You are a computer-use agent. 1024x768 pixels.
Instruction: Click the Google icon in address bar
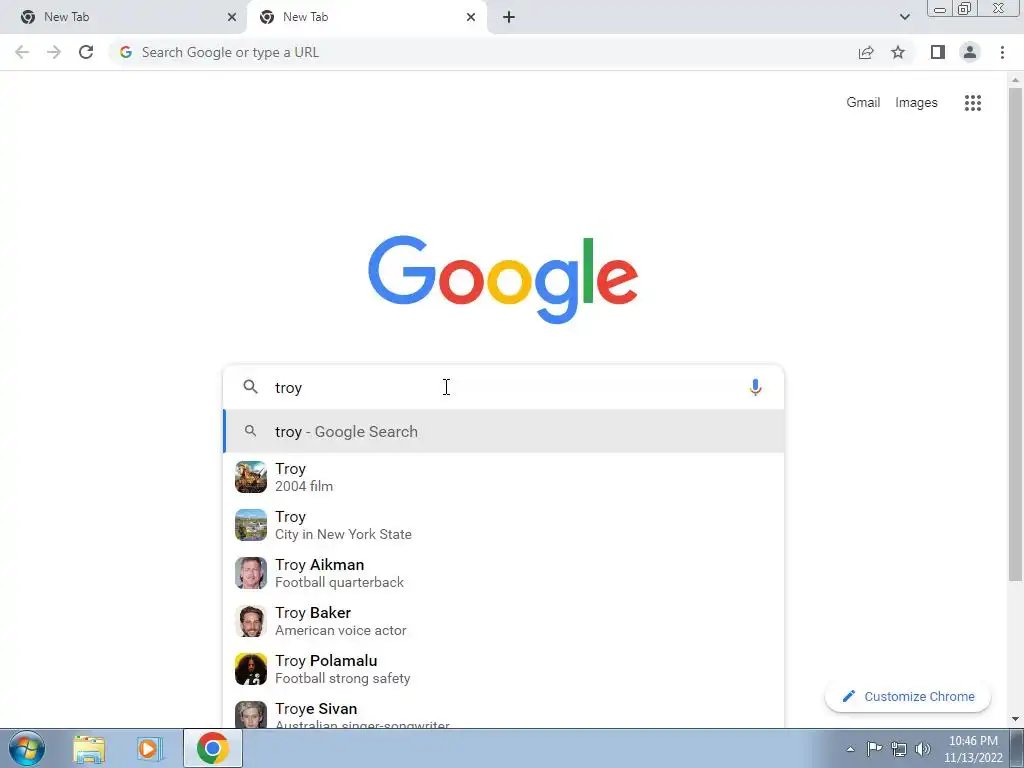pos(126,52)
